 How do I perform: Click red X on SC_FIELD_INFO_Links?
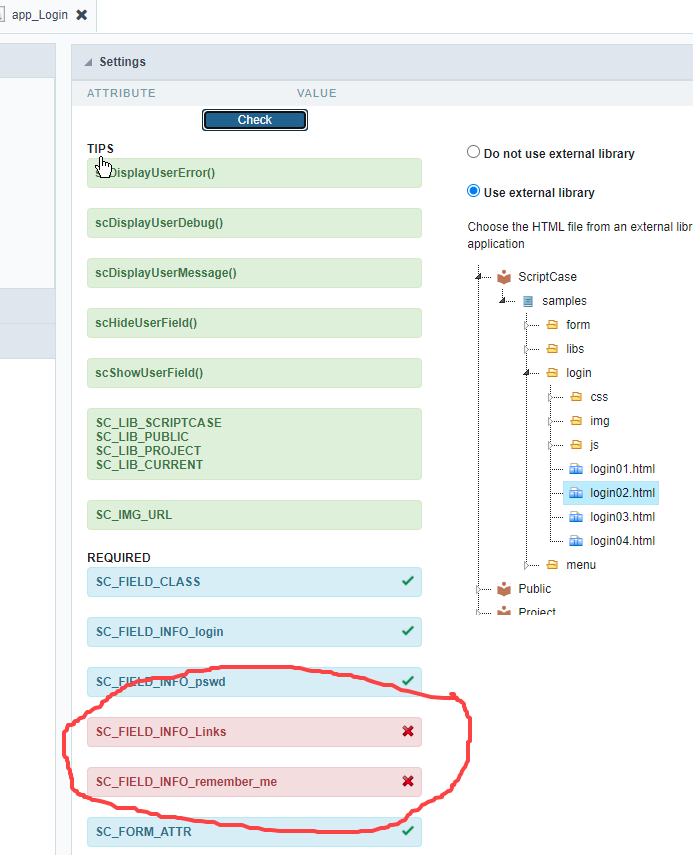point(407,732)
